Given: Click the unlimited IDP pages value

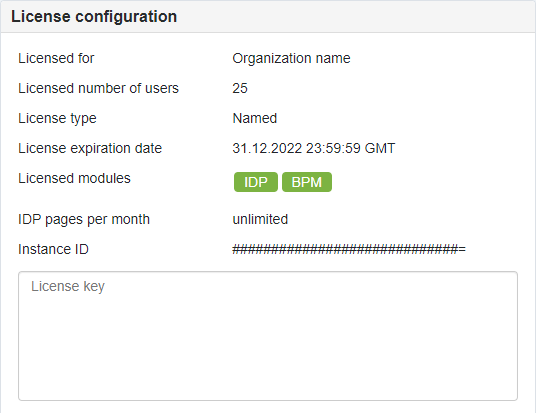Looking at the screenshot, I should point(260,219).
